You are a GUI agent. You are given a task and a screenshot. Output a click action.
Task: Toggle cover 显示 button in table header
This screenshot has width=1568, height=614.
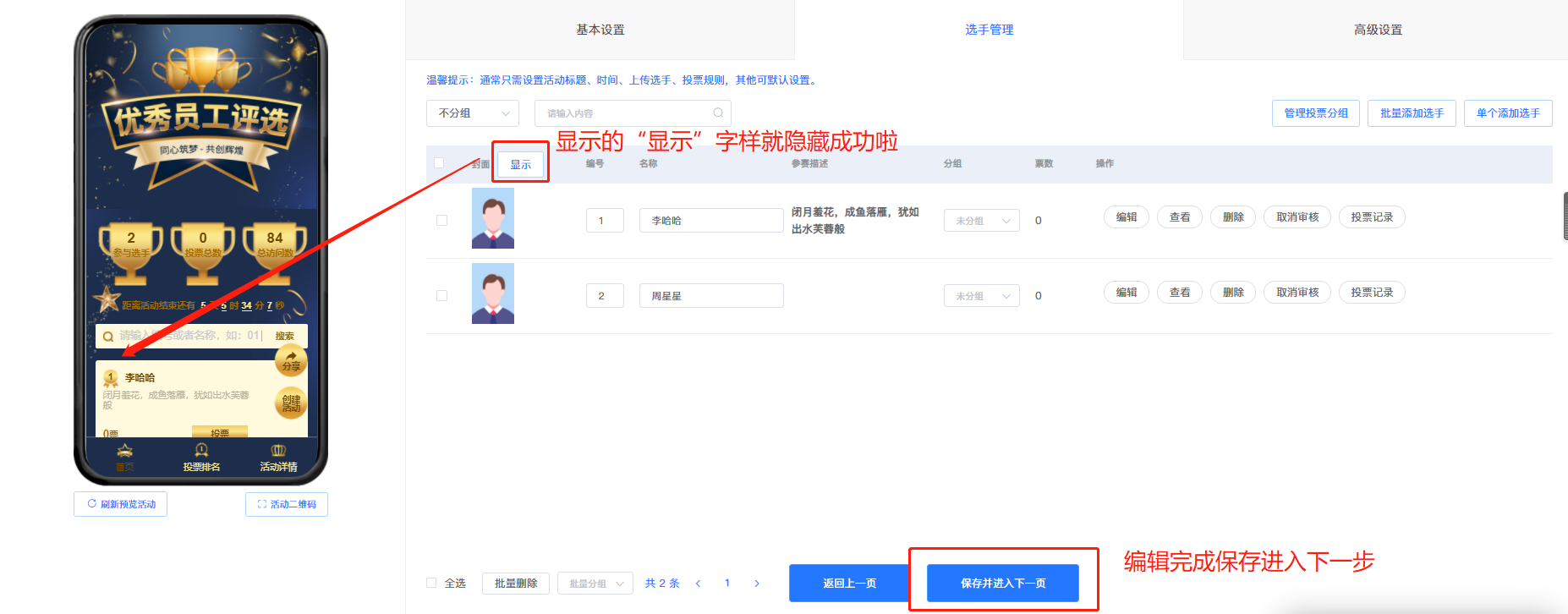(x=520, y=164)
